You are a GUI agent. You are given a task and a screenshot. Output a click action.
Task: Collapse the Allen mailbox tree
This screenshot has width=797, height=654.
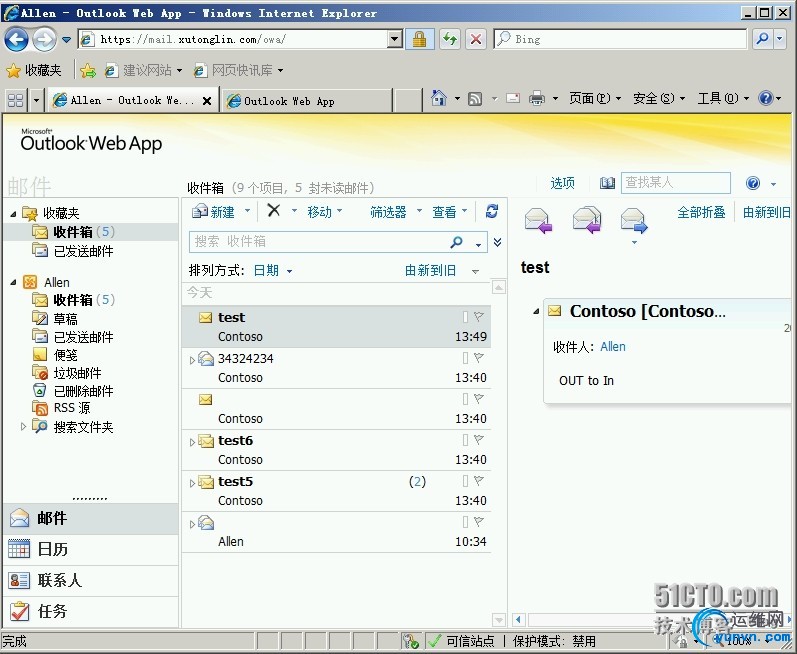click(14, 282)
